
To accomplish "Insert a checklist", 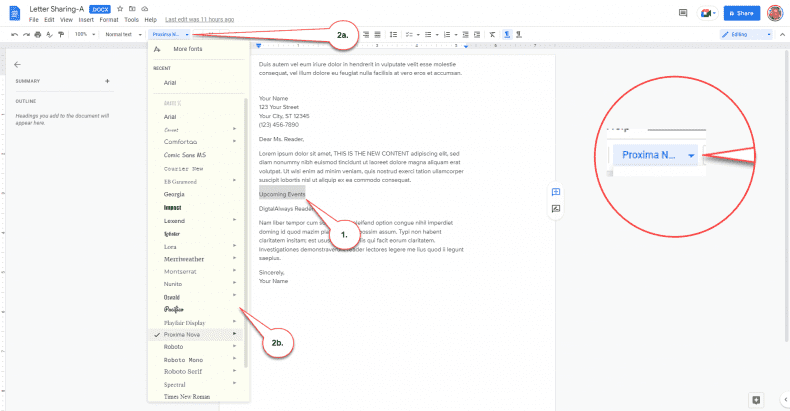I will [410, 34].
